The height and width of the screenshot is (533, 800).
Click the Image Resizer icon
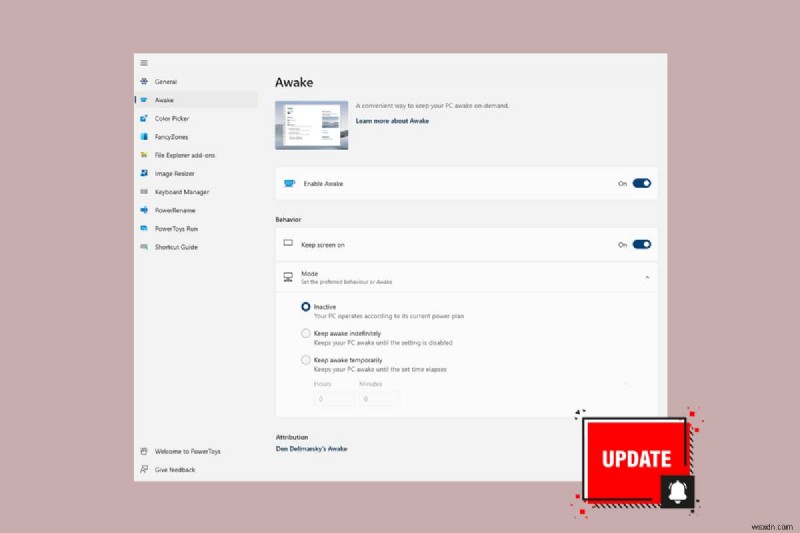point(144,173)
